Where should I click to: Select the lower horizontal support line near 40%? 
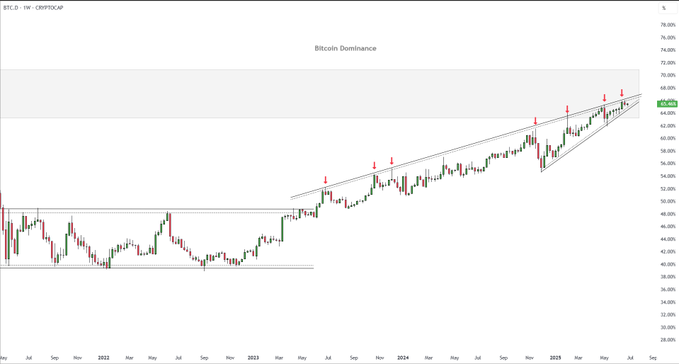(x=157, y=268)
